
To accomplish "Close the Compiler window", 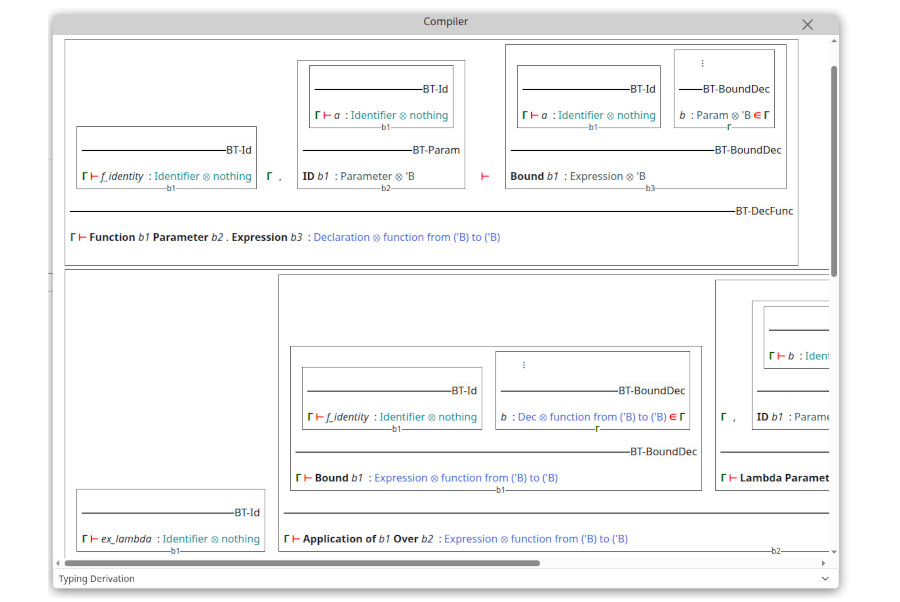I will click(807, 24).
